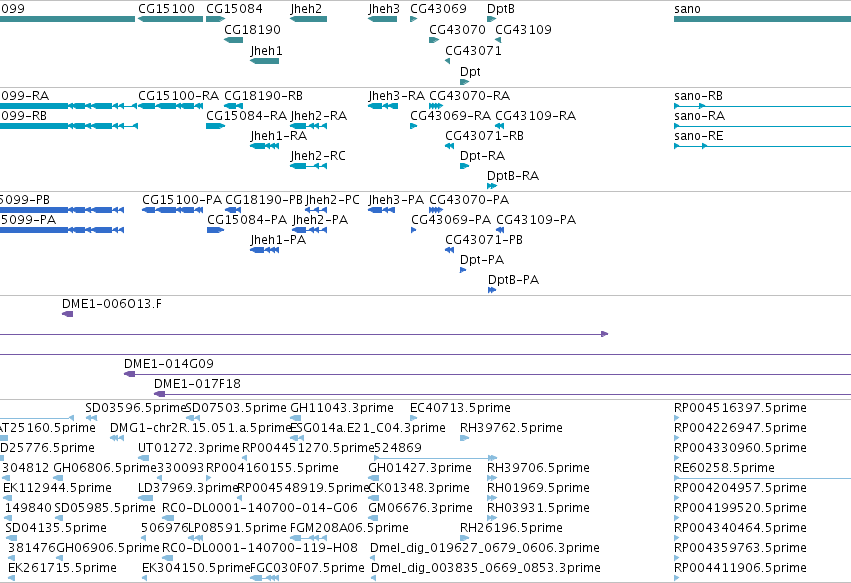The image size is (851, 583).
Task: Select the sano-RB transcript
Action: 763,106
